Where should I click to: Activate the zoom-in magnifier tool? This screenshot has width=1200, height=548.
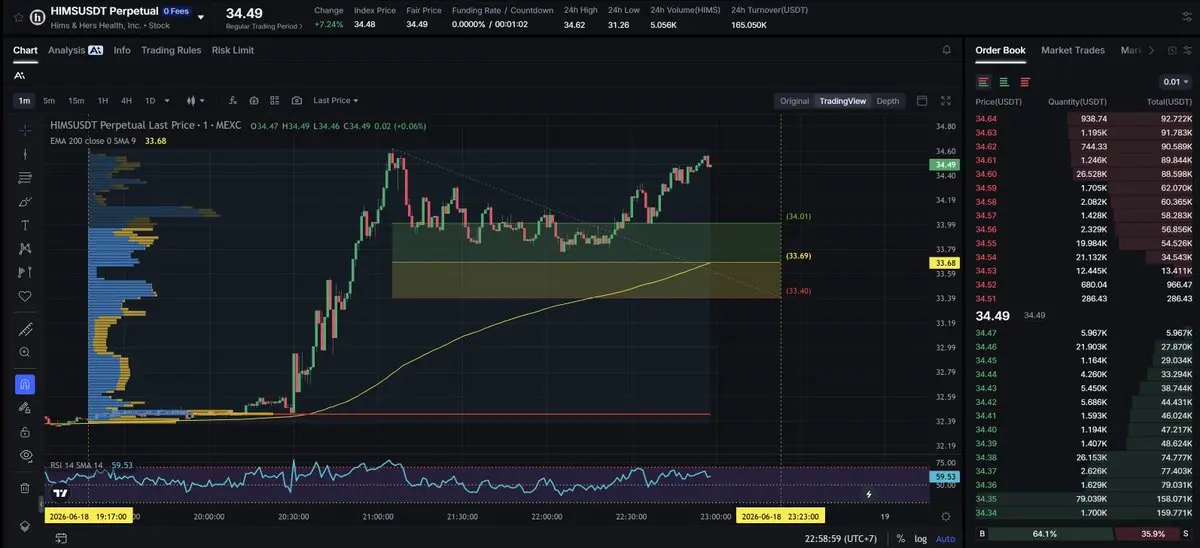click(25, 352)
